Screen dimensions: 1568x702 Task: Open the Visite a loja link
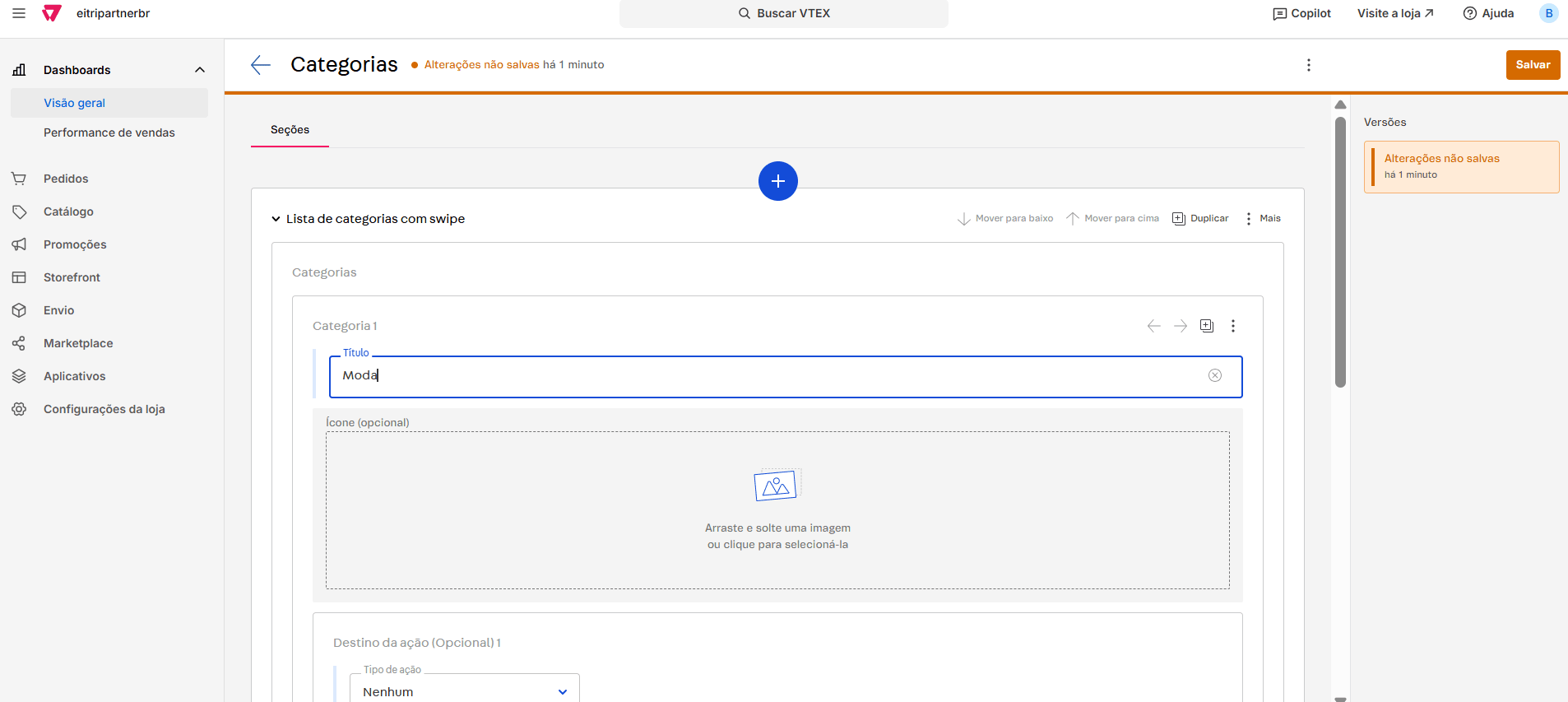(x=1395, y=13)
